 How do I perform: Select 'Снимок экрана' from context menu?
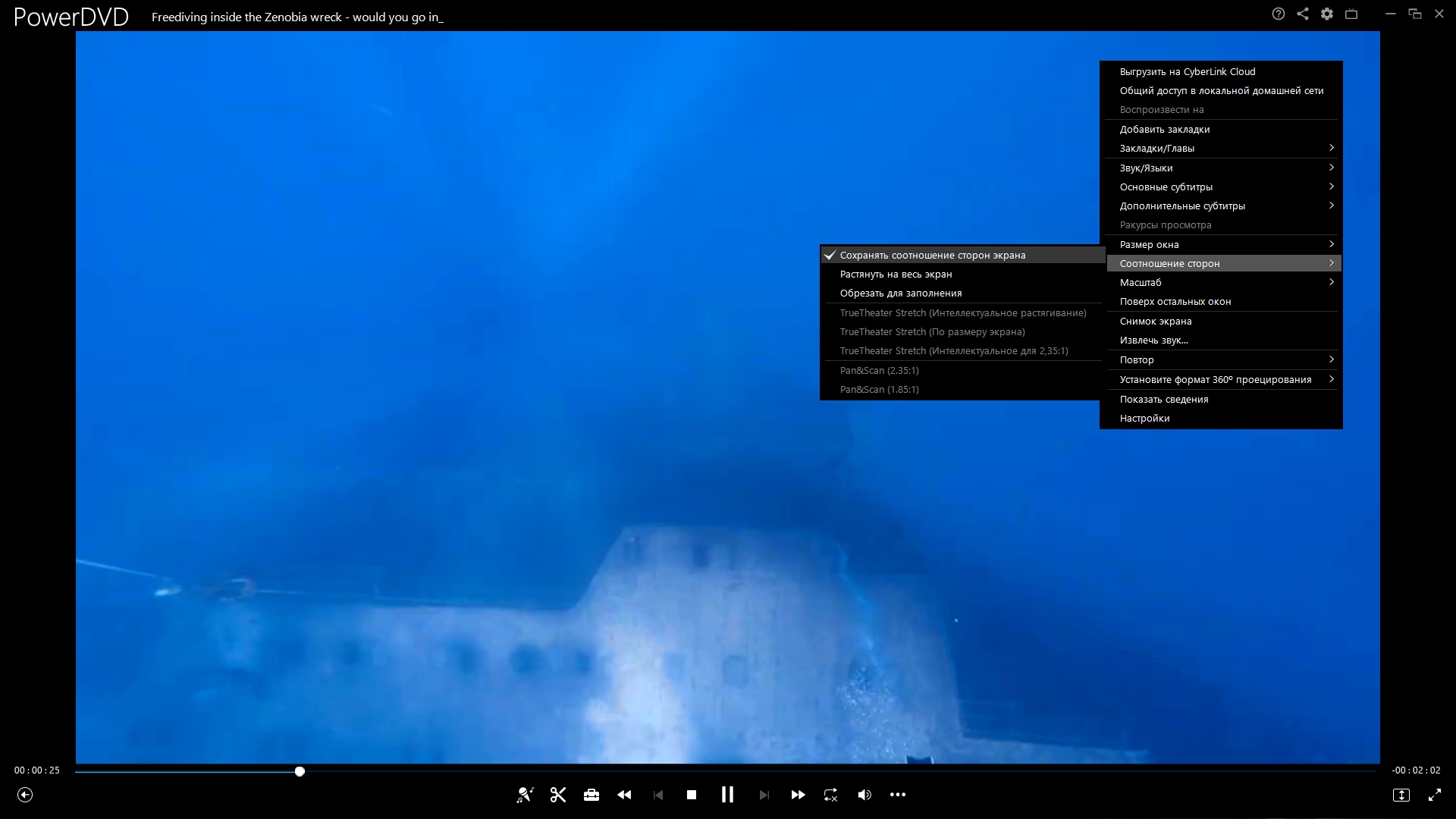pos(1156,321)
